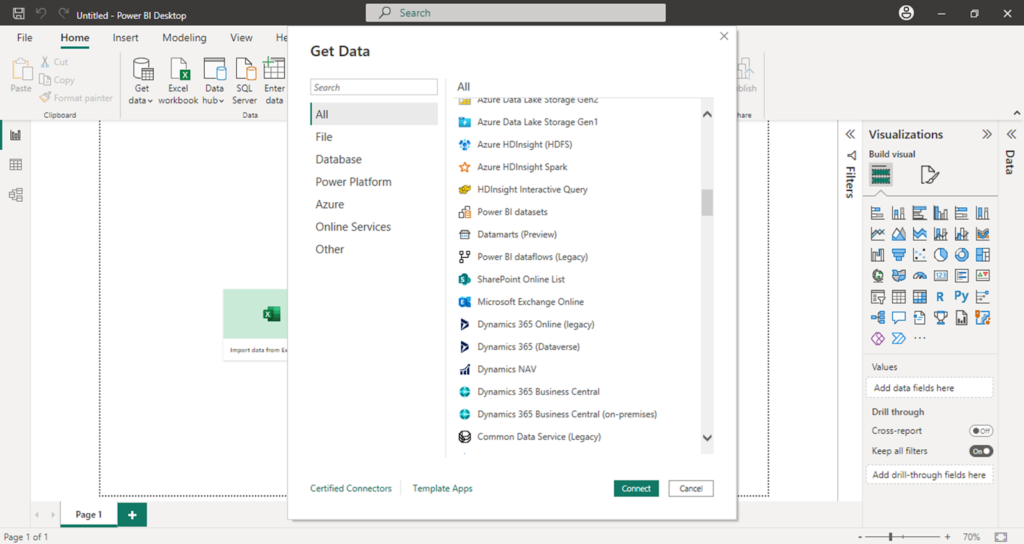Click the connector list scroll-down arrow

click(x=707, y=438)
